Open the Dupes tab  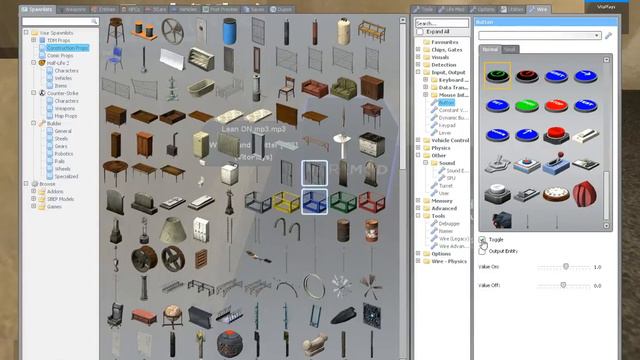281,9
